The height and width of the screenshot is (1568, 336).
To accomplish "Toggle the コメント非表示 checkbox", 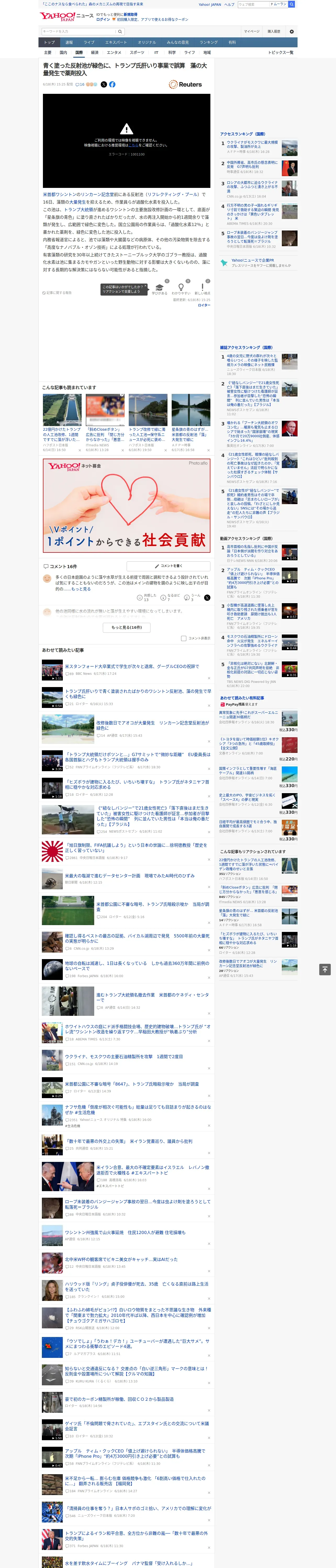I will point(183,638).
